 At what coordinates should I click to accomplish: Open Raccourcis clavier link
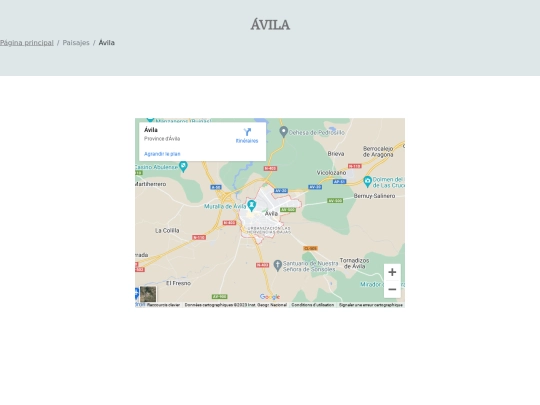[163, 305]
